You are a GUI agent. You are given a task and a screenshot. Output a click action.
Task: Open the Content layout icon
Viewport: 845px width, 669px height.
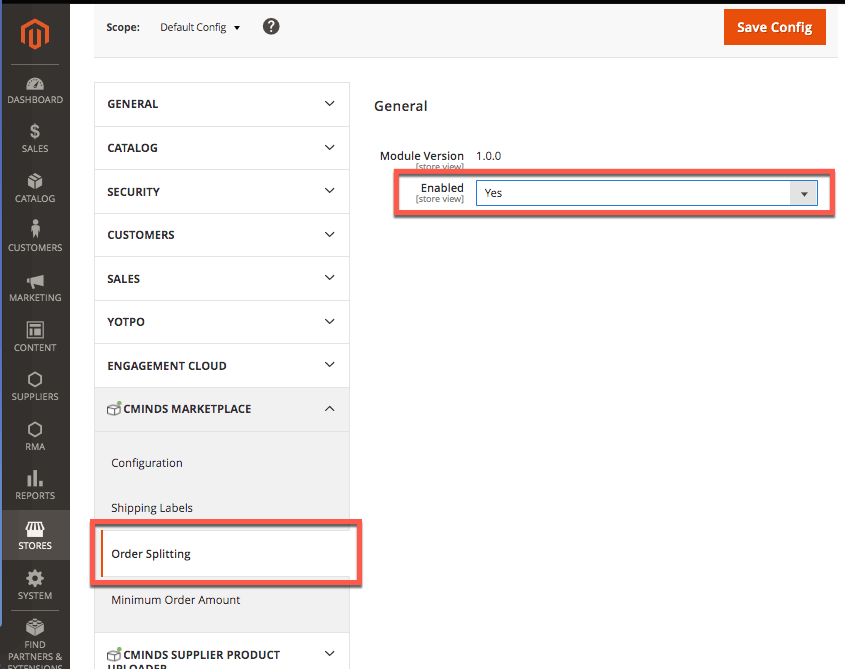coord(35,330)
